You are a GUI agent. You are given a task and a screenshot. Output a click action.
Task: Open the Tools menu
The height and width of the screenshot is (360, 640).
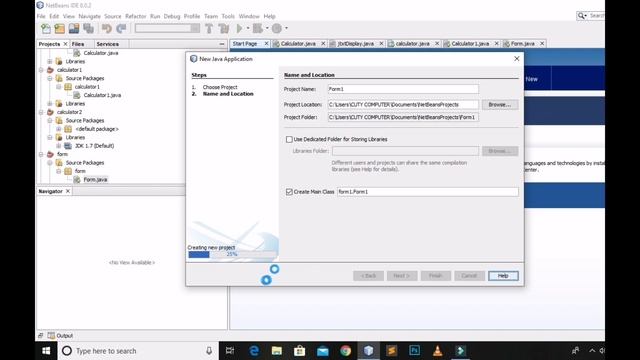(228, 16)
